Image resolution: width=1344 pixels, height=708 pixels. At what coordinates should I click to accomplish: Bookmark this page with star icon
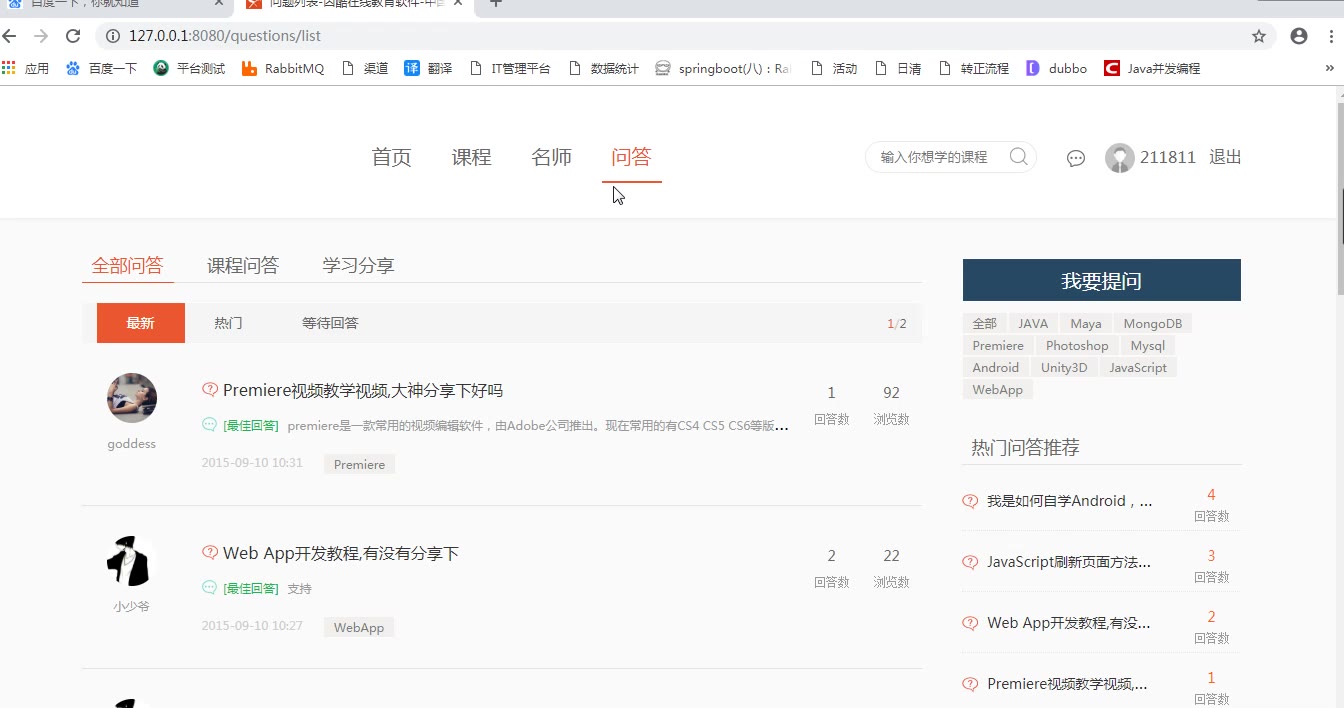tap(1259, 36)
